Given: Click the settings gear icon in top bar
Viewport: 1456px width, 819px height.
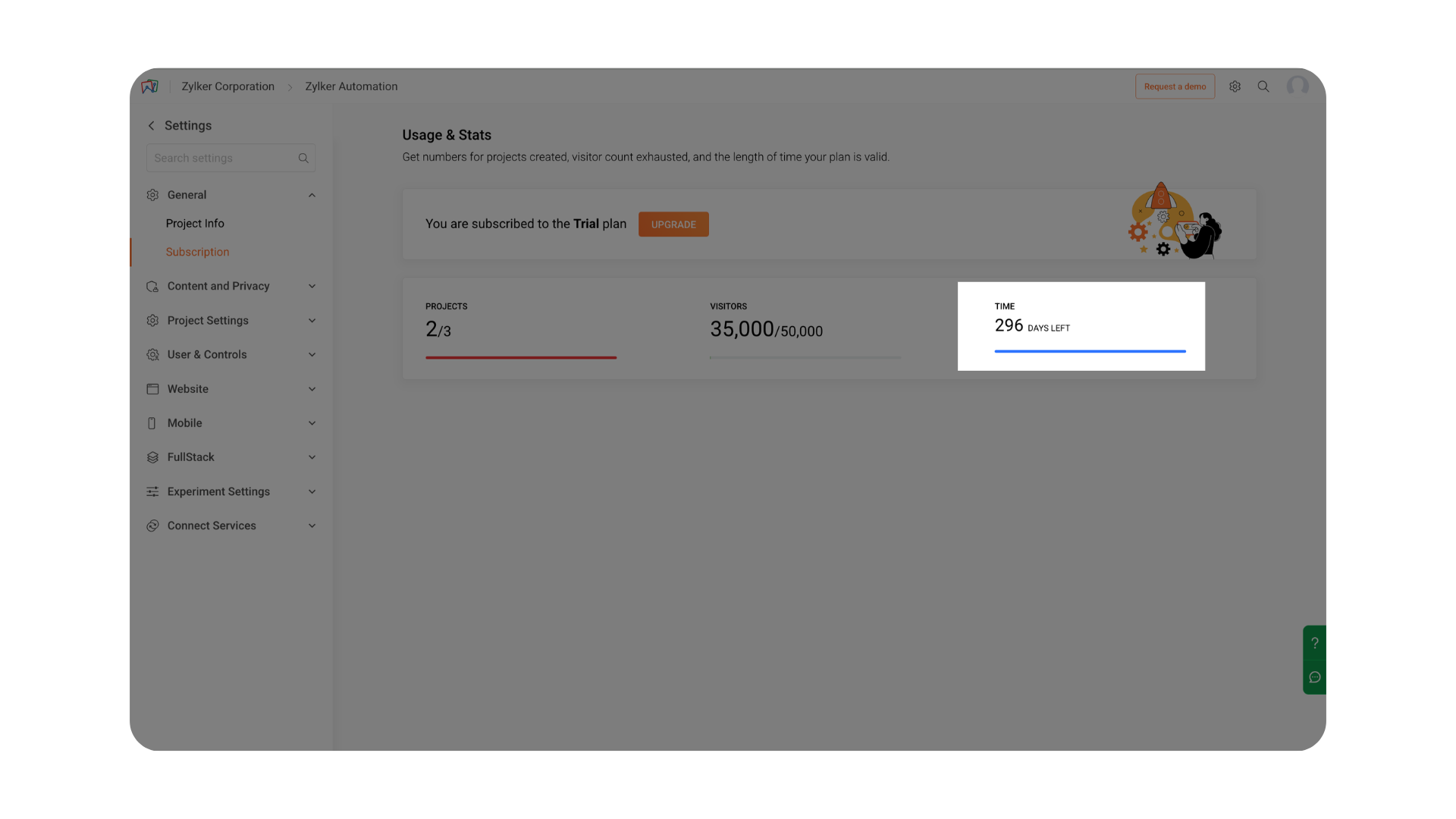Looking at the screenshot, I should (1235, 86).
